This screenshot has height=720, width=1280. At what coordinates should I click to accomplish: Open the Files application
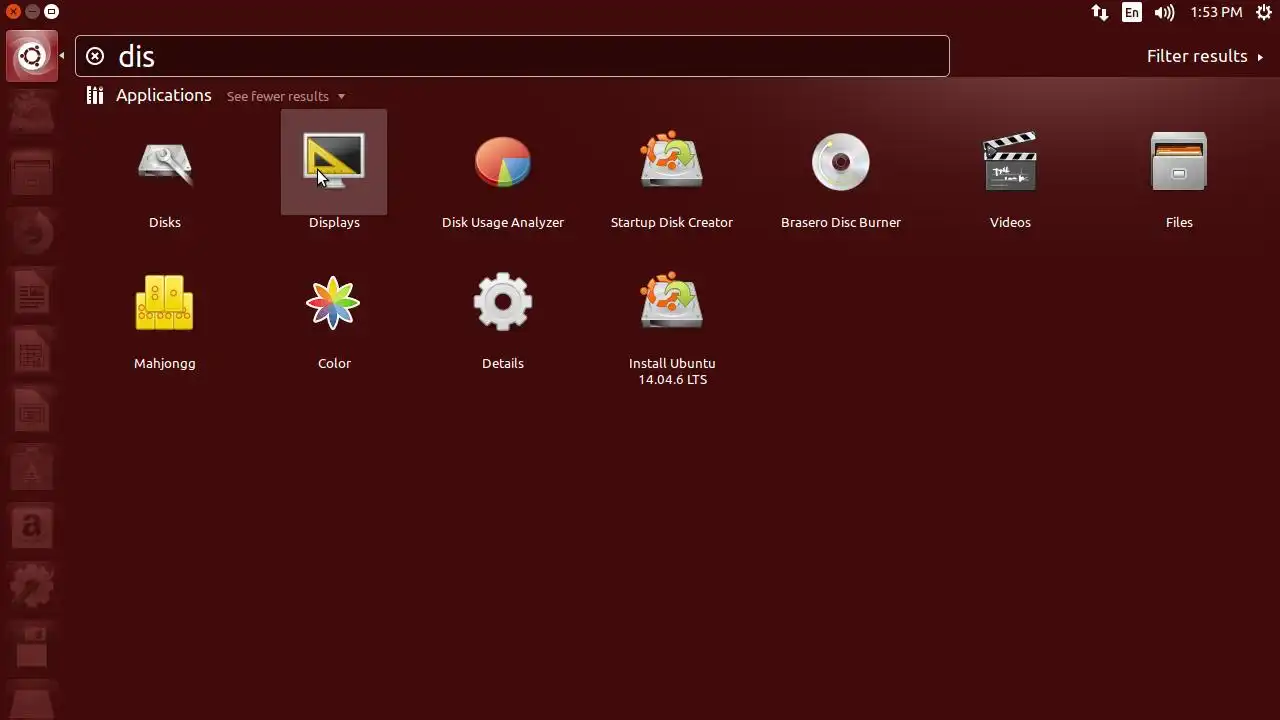[x=1179, y=162]
